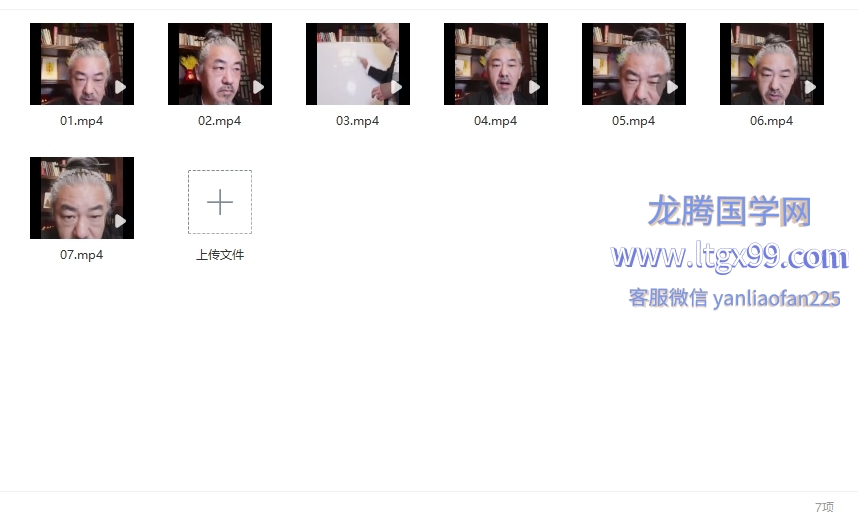This screenshot has width=858, height=512.
Task: Select the 07.mp4 file name
Action: coord(82,255)
